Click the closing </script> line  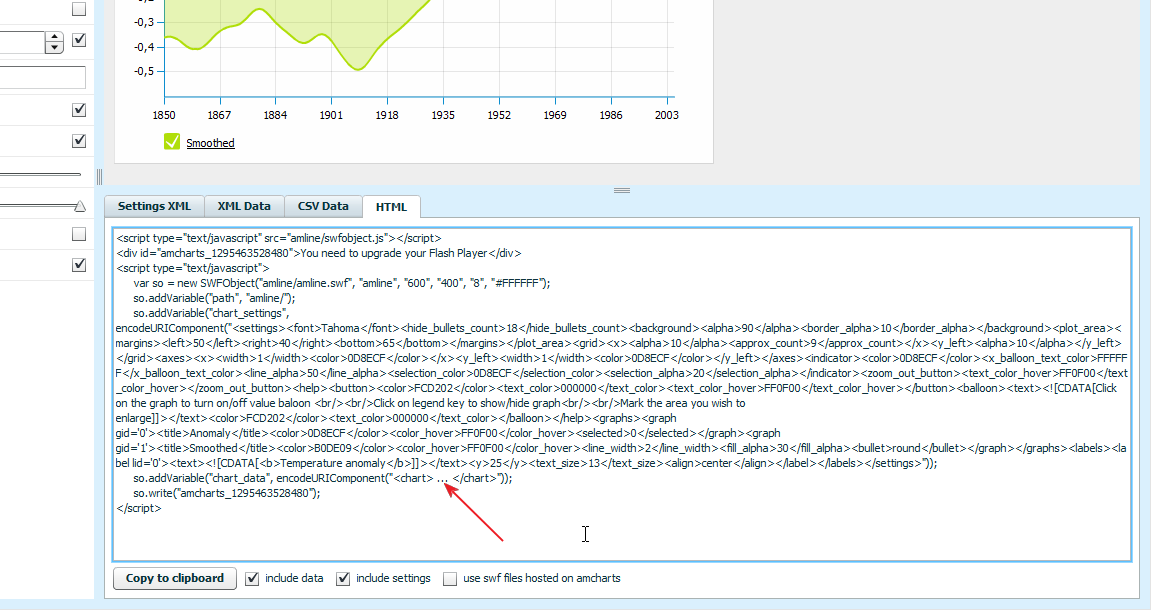click(139, 508)
